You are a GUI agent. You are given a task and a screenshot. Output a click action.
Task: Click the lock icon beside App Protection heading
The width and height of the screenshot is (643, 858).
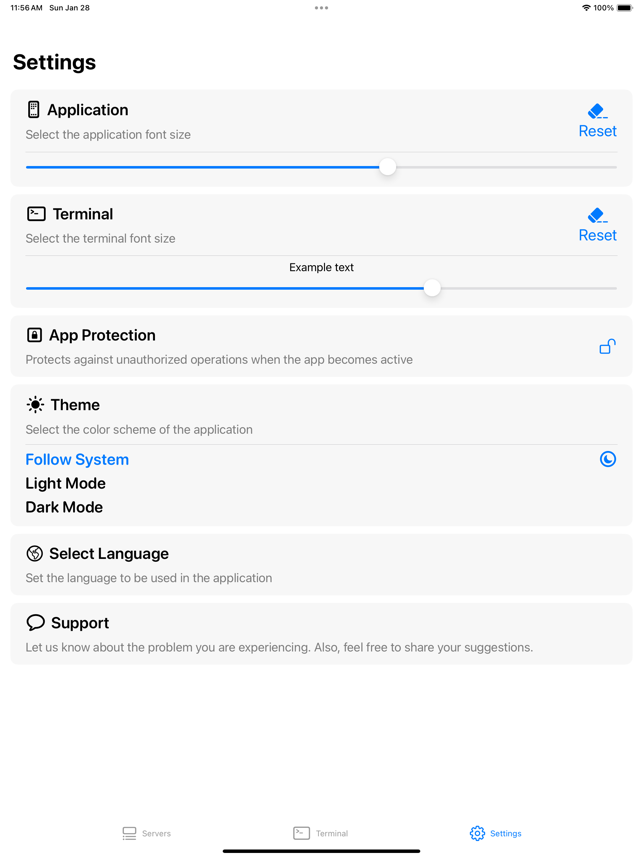(34, 335)
